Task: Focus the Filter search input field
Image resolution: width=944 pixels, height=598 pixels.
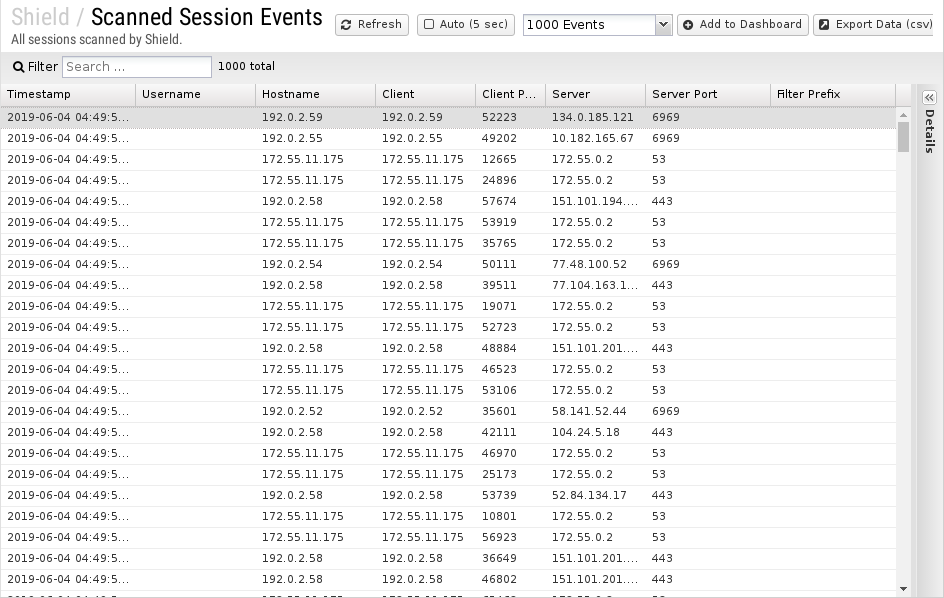Action: (137, 67)
